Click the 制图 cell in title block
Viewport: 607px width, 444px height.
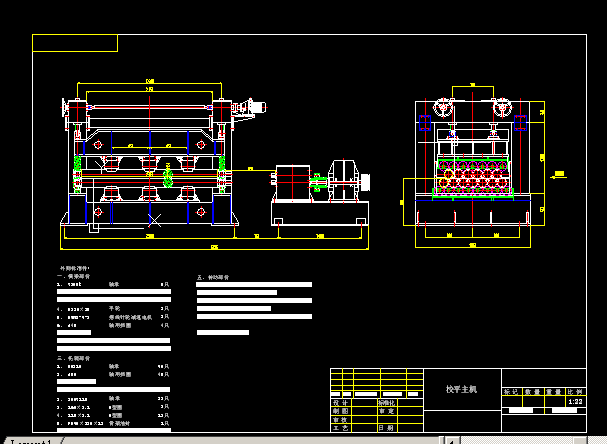coord(341,411)
